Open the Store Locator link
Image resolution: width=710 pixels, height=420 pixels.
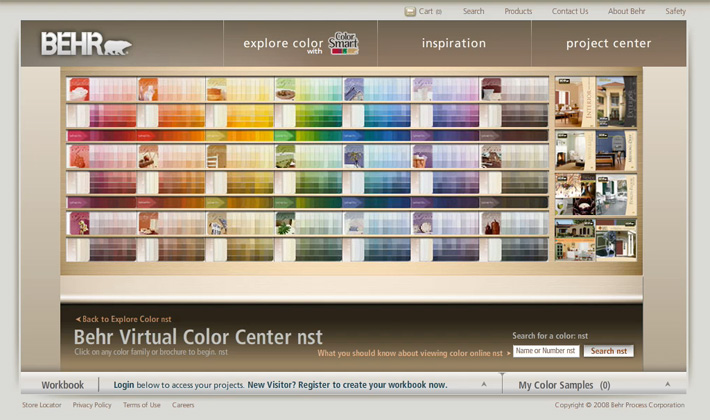(x=42, y=405)
